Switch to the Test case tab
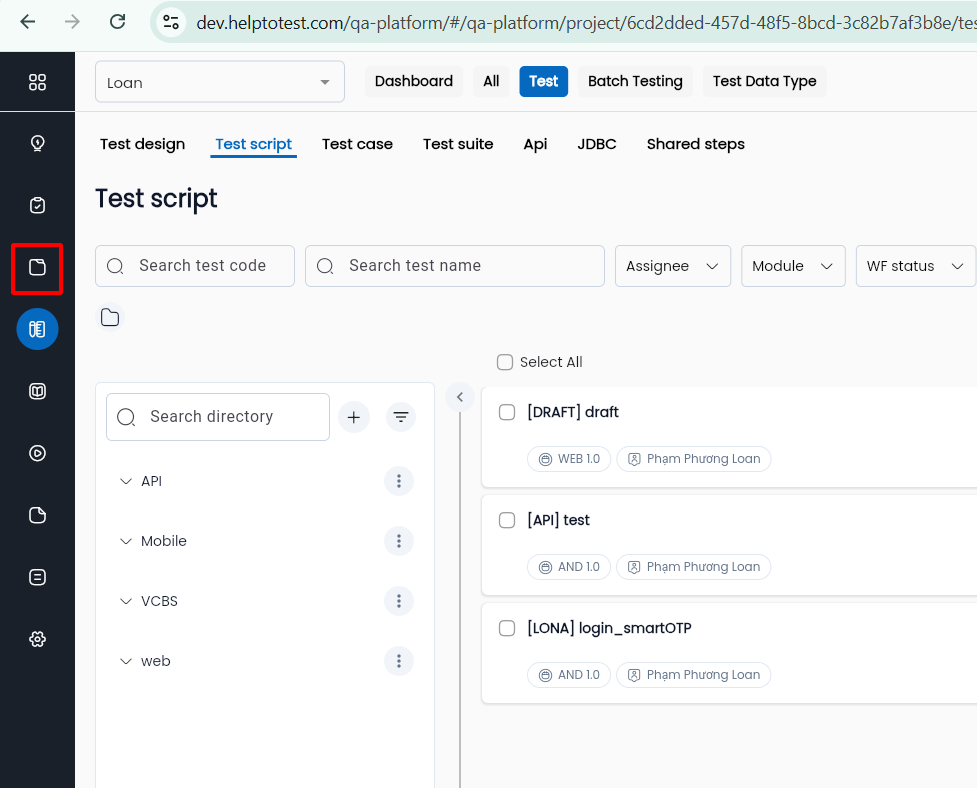The width and height of the screenshot is (977, 788). [x=357, y=144]
